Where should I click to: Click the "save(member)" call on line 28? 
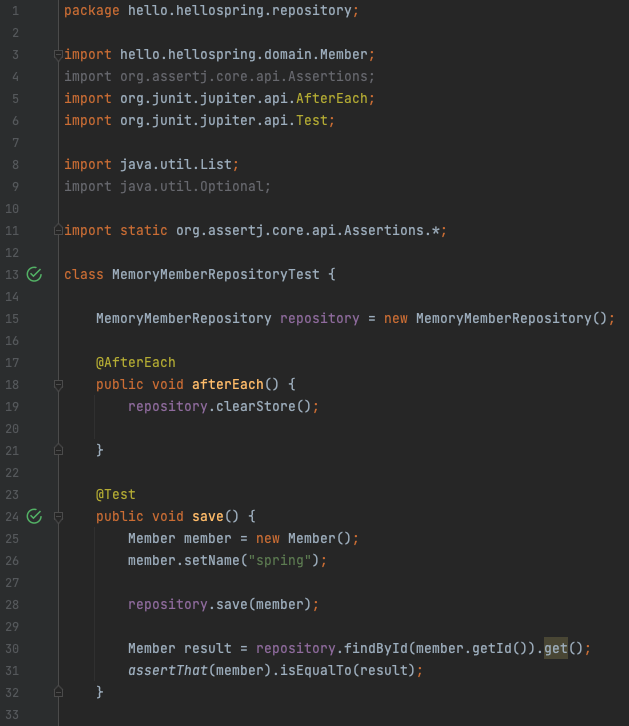264,605
